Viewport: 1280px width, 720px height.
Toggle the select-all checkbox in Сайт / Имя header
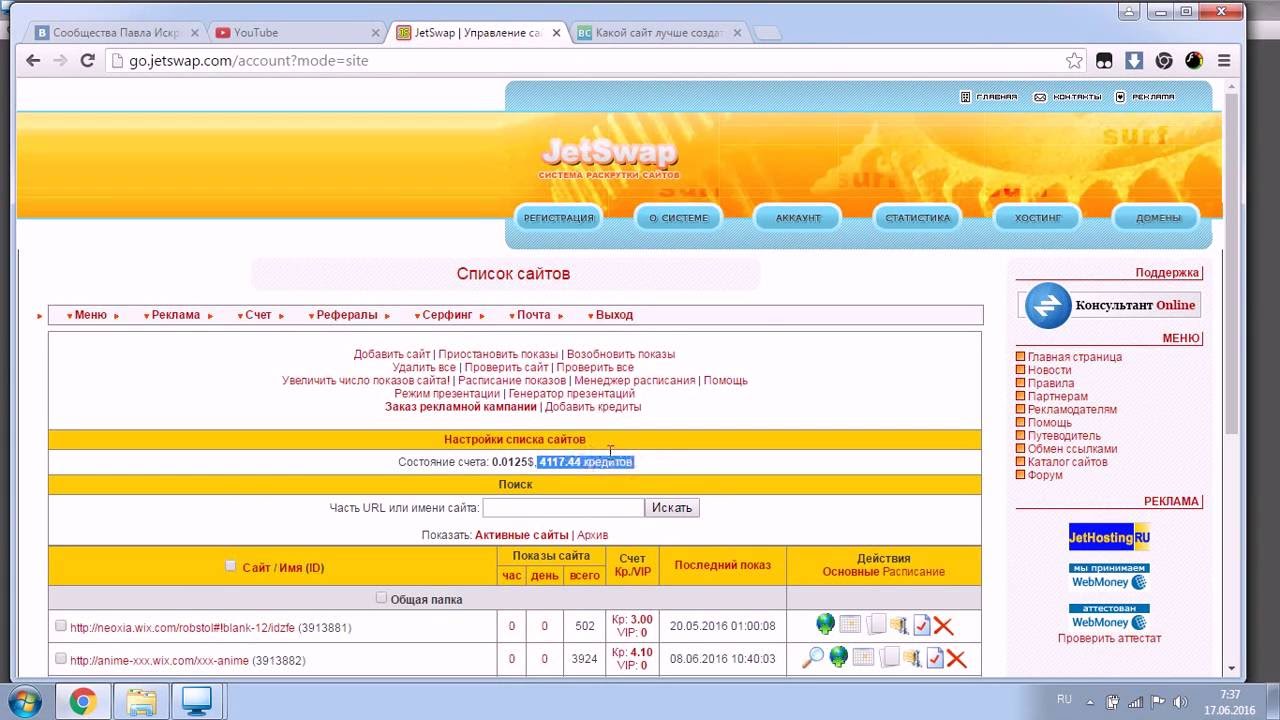click(231, 566)
